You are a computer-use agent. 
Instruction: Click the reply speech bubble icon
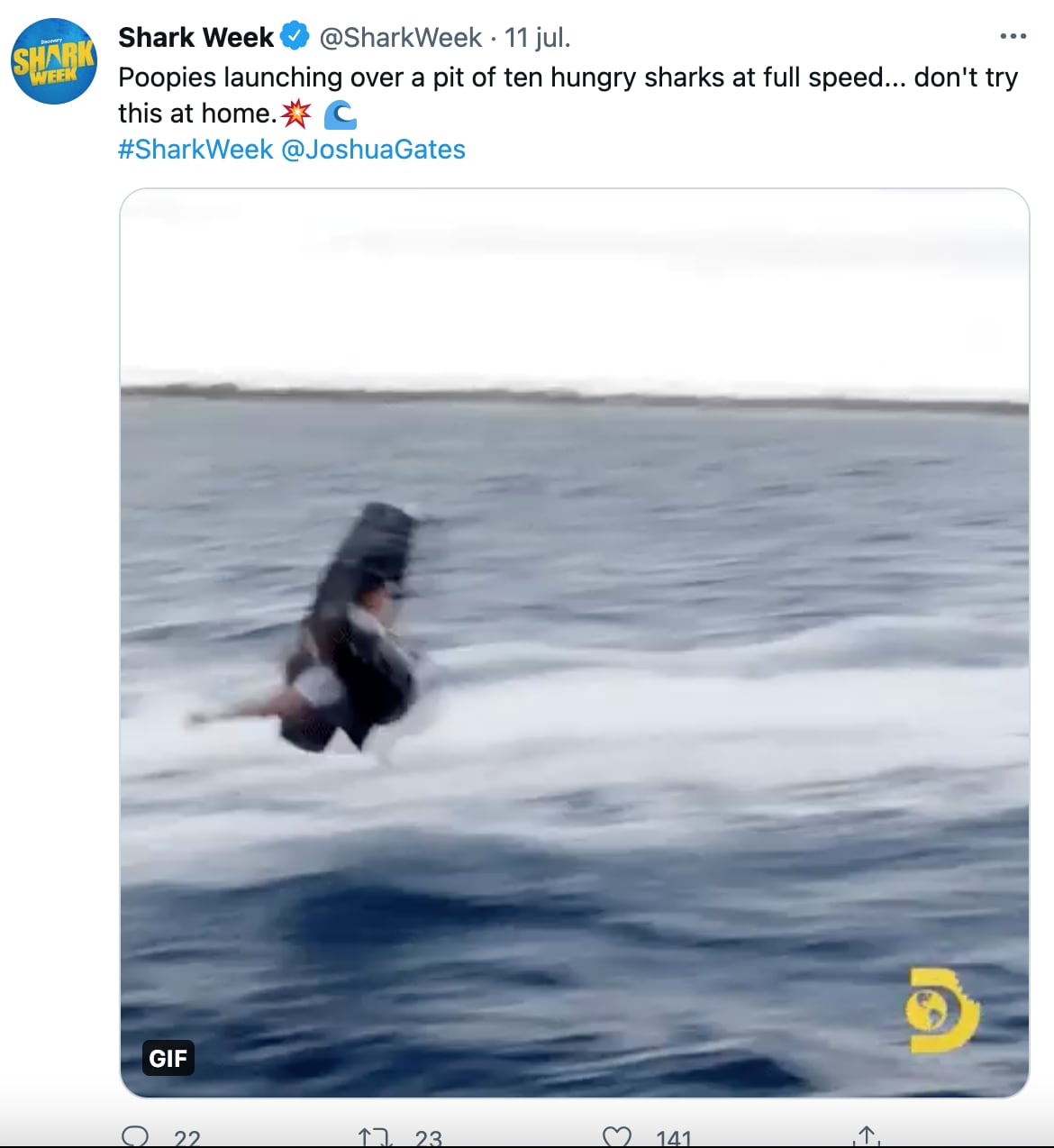click(135, 1136)
